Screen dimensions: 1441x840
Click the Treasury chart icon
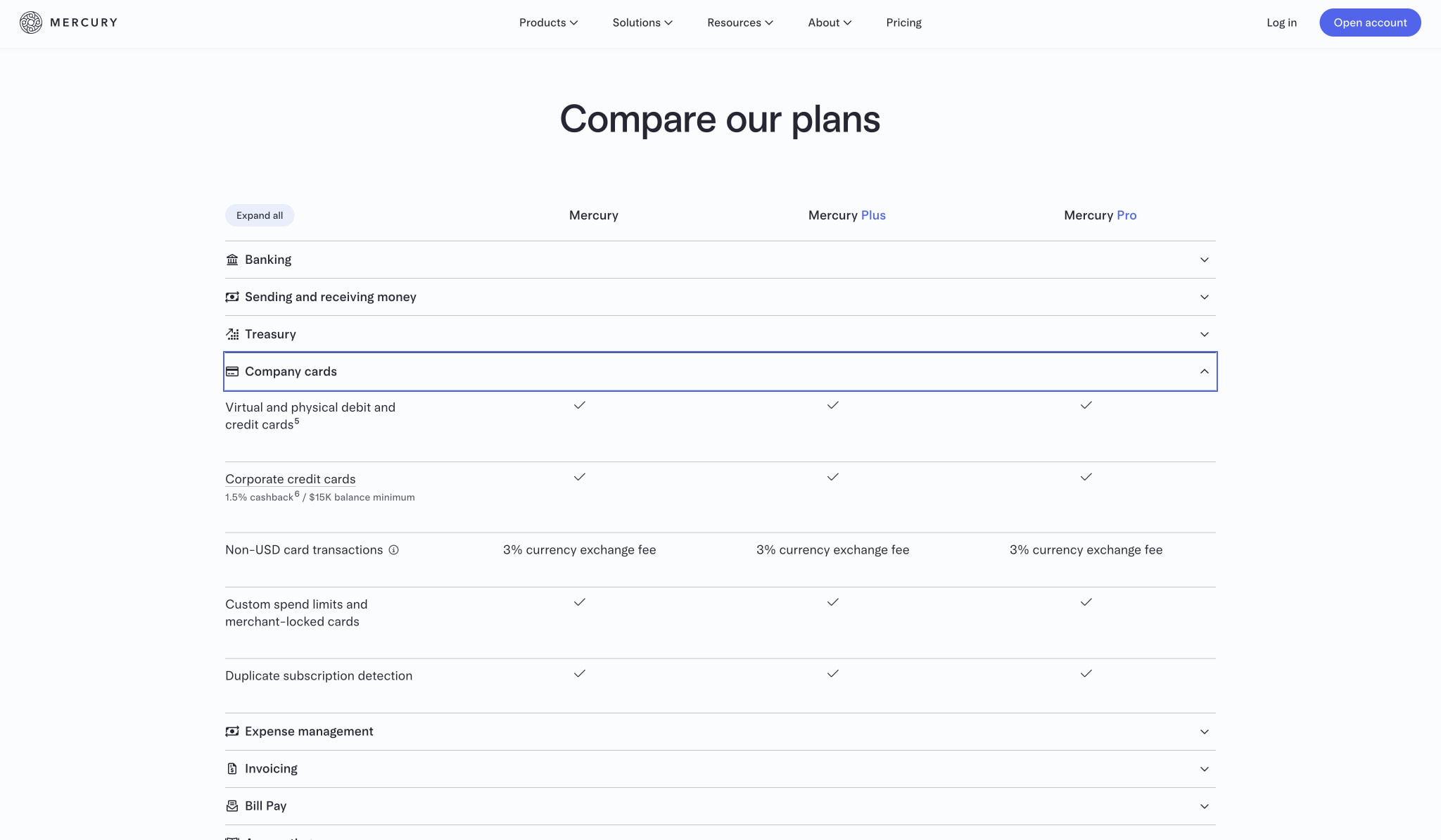pyautogui.click(x=232, y=334)
